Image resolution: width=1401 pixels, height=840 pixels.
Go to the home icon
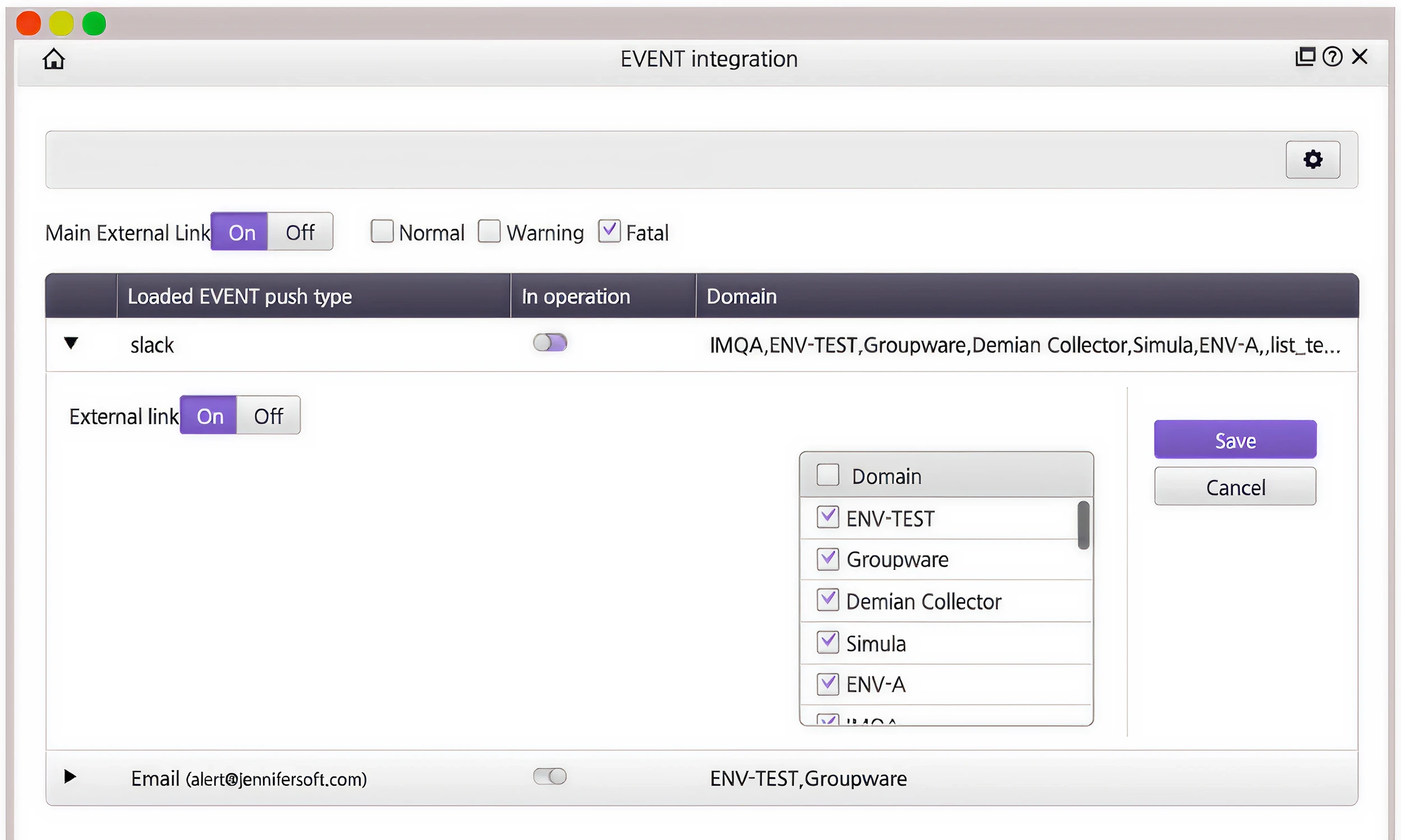tap(54, 58)
